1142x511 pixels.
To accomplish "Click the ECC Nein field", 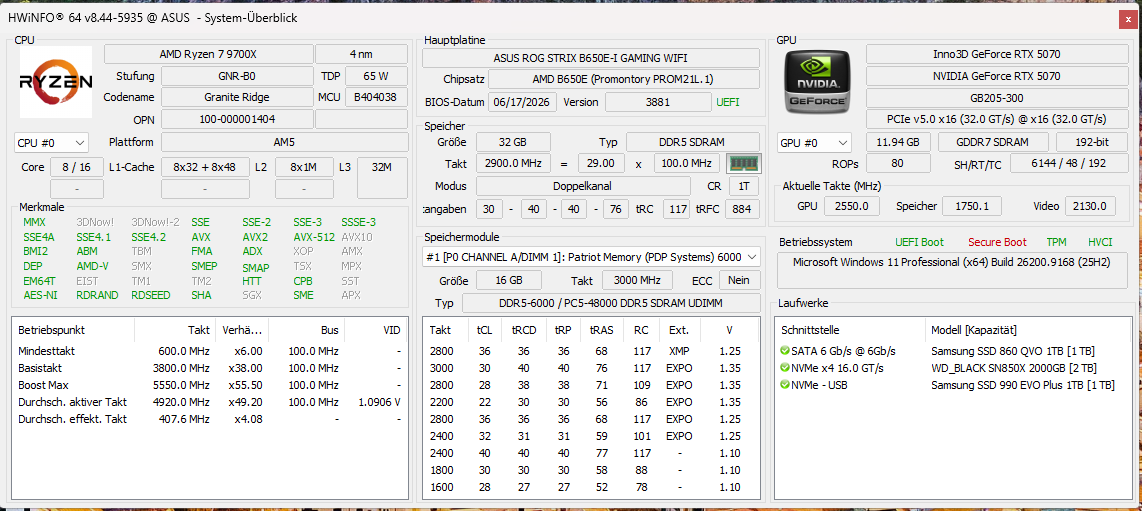I will coord(739,280).
